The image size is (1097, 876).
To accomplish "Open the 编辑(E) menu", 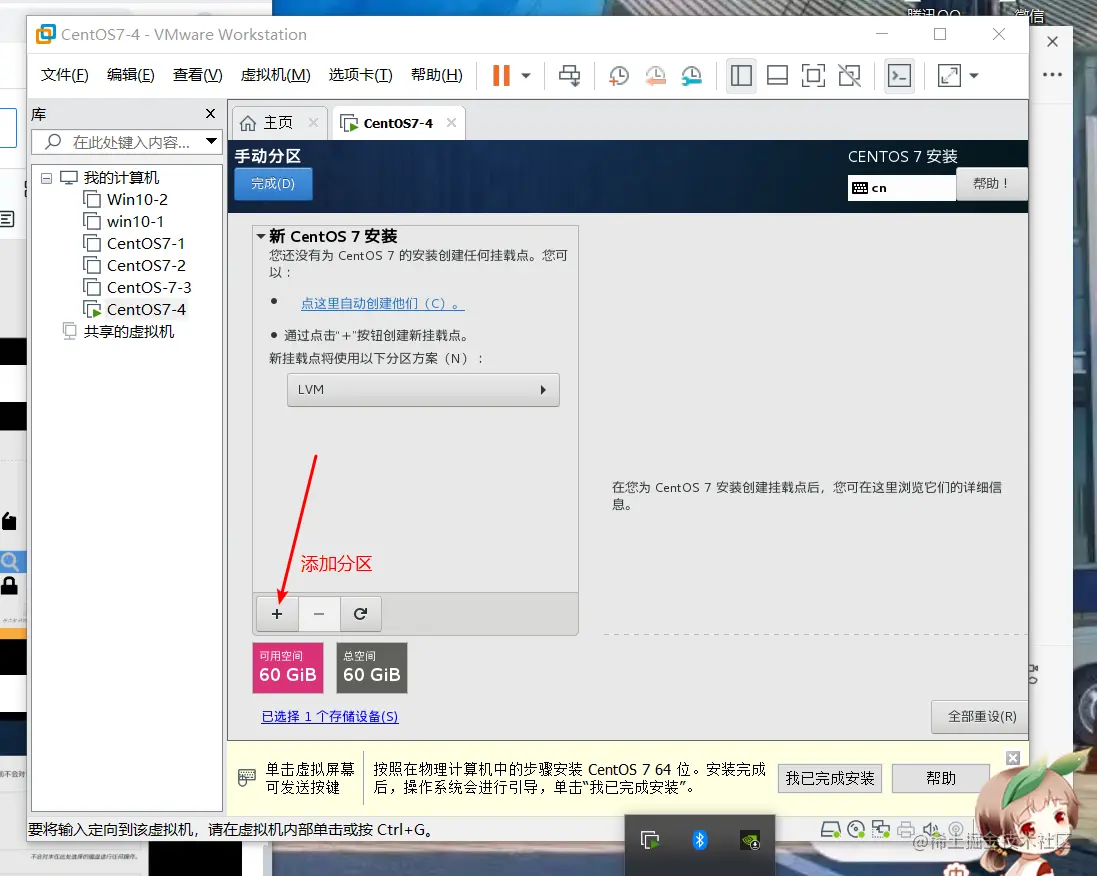I will click(x=130, y=75).
